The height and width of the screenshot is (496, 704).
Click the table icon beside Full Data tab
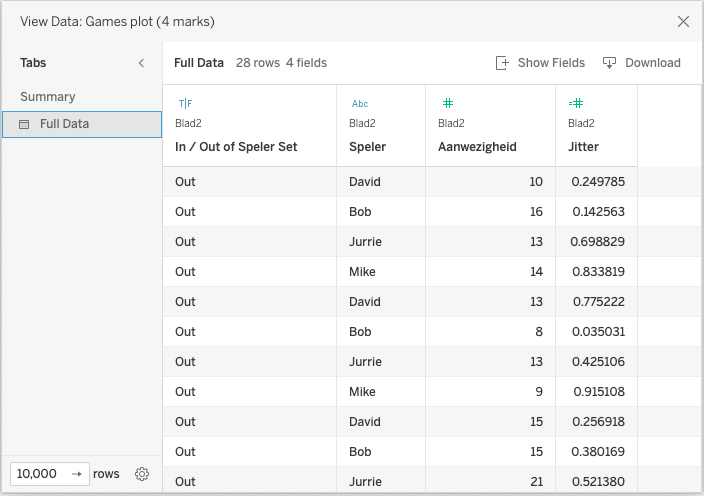(x=25, y=124)
